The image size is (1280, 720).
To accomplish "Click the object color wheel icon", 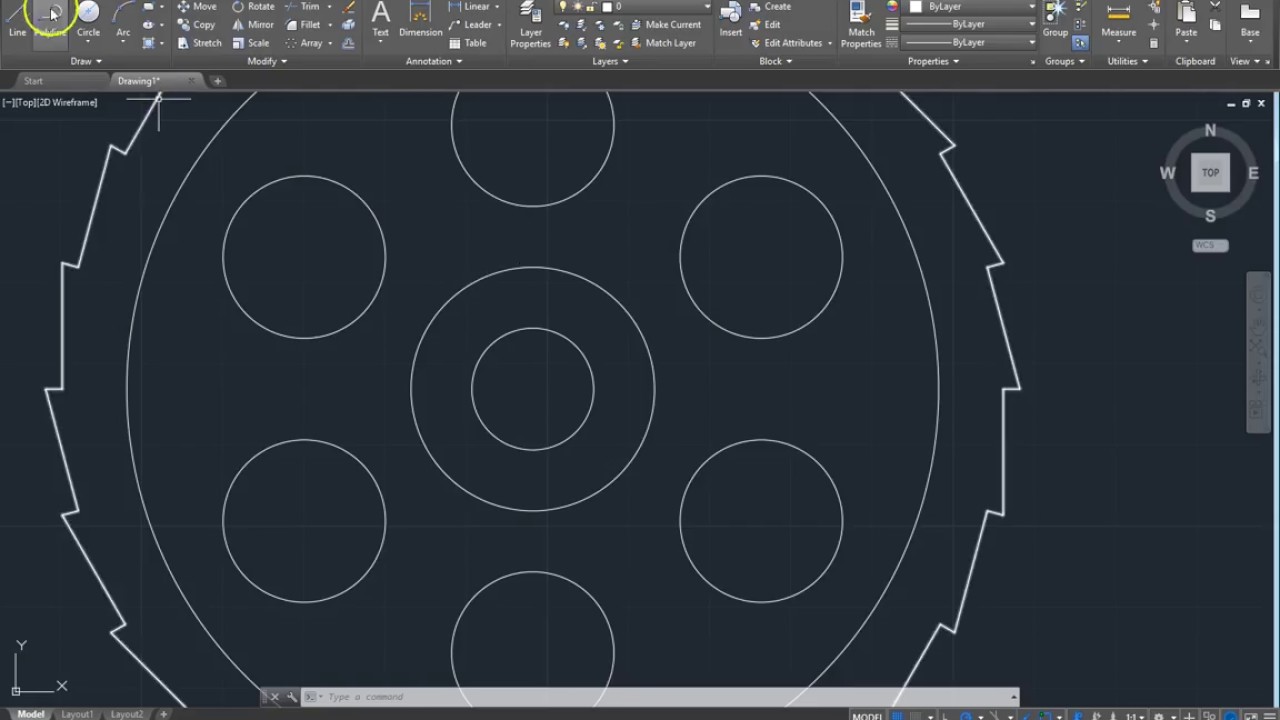I will pyautogui.click(x=893, y=6).
